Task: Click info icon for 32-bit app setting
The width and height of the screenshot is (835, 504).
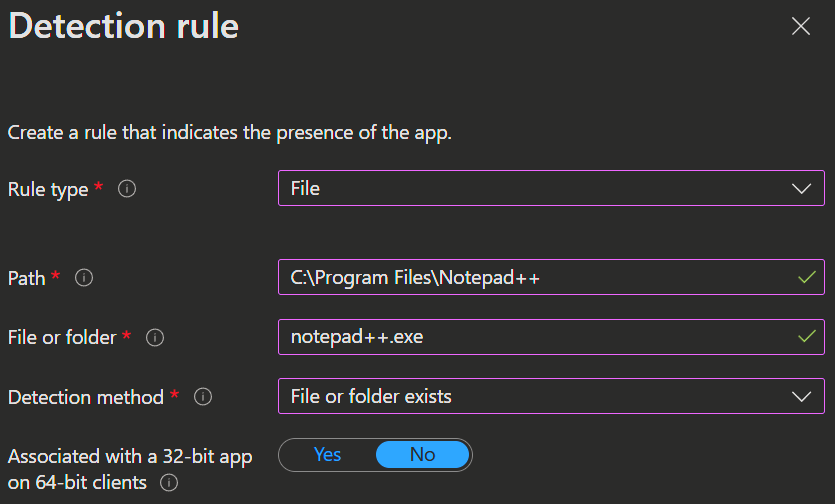Action: pos(169,483)
